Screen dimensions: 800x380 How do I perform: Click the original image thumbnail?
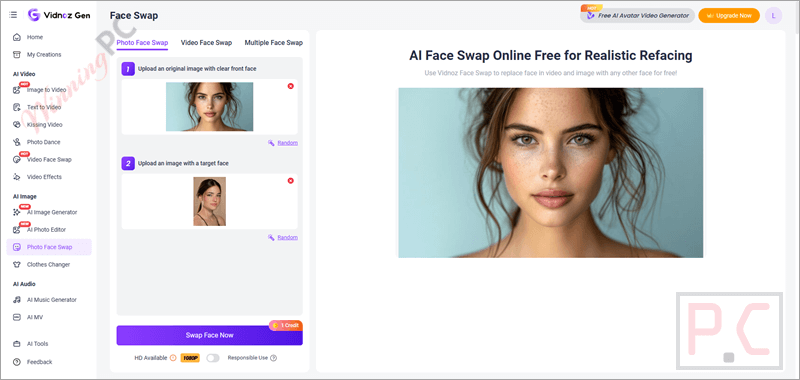pos(209,107)
